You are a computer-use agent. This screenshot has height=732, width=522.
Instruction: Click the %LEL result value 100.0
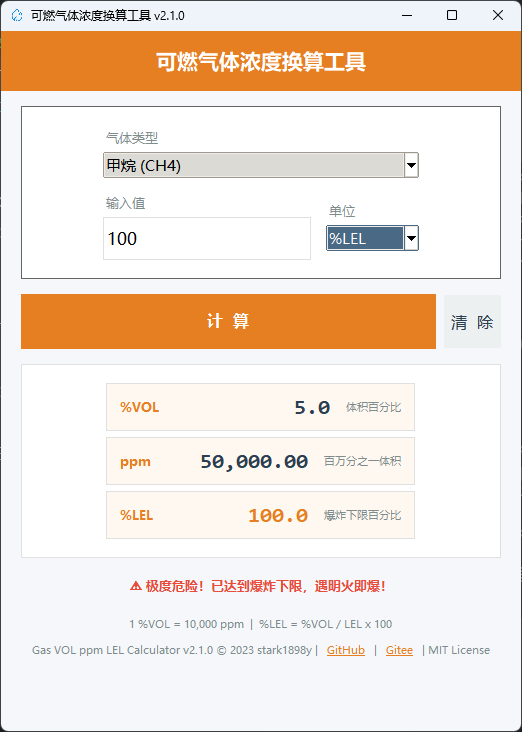278,516
